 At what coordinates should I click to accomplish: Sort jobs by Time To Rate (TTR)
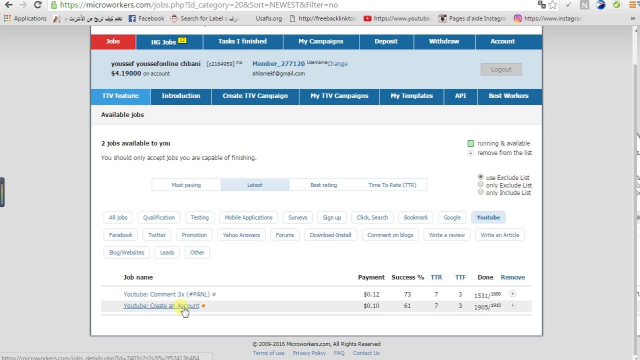[x=392, y=185]
